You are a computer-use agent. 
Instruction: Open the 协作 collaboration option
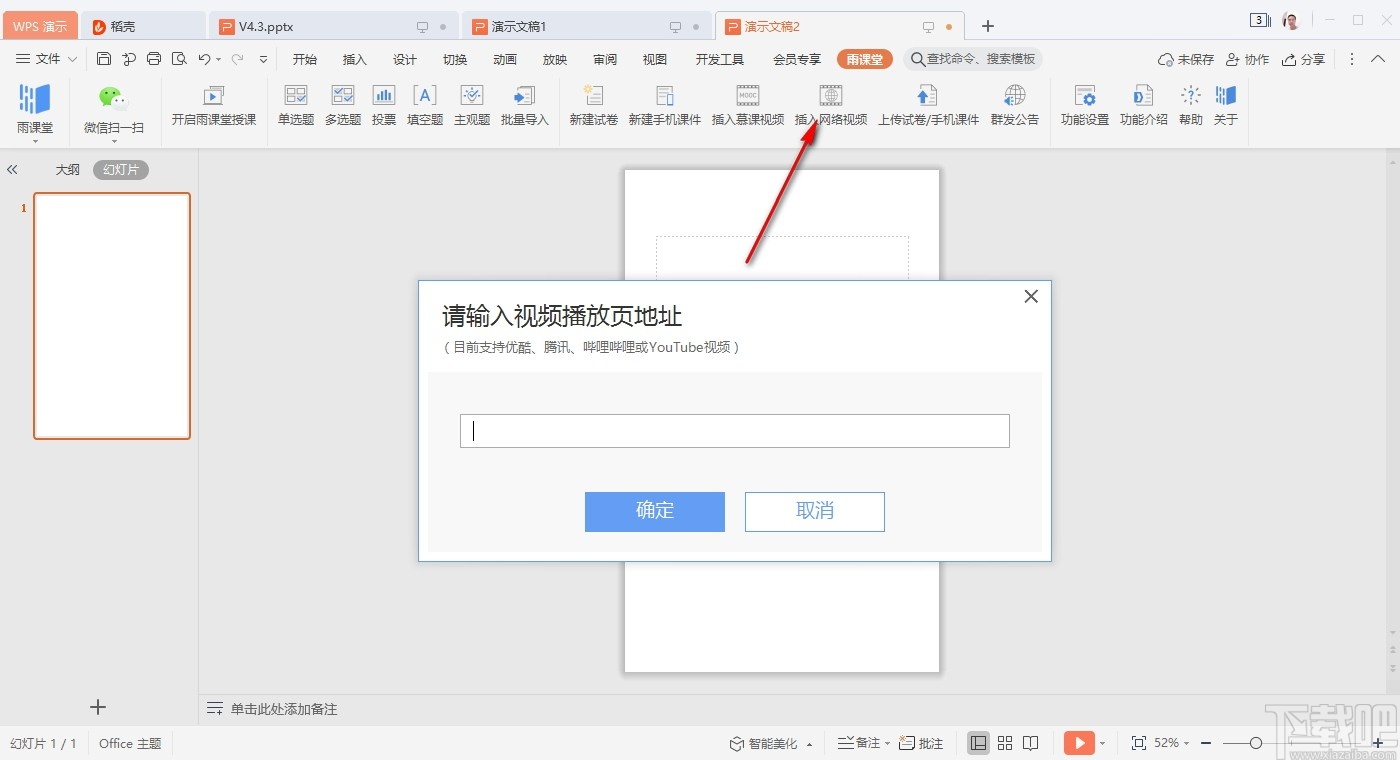coord(1247,59)
